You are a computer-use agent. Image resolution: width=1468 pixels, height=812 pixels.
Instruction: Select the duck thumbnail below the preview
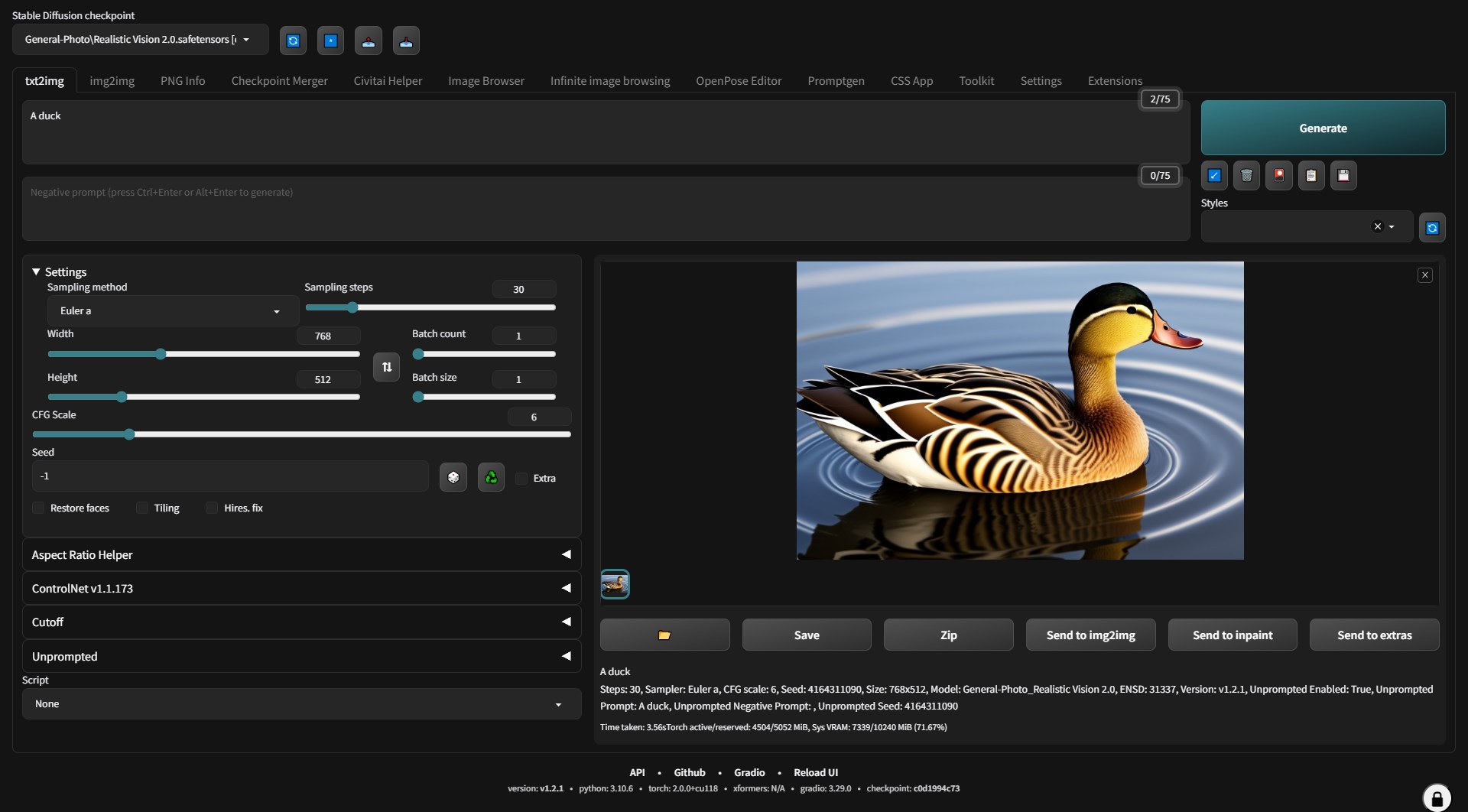(615, 585)
